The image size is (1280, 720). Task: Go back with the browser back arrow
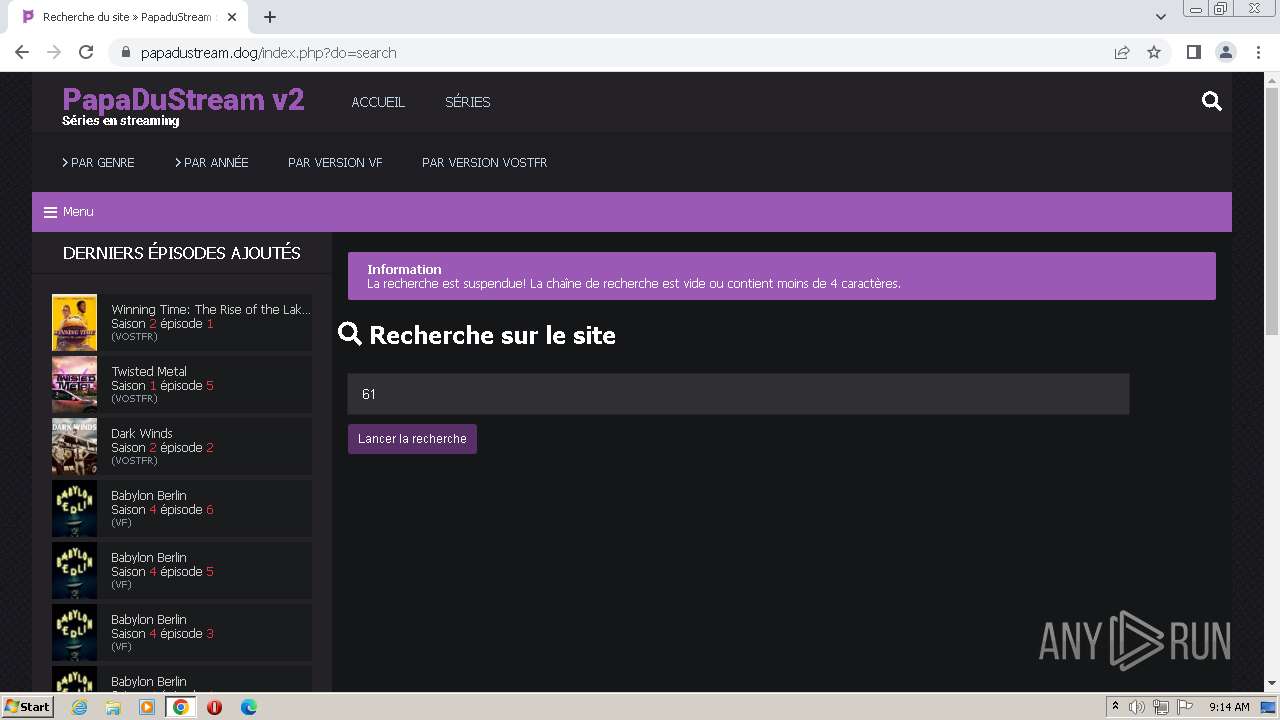click(x=22, y=52)
